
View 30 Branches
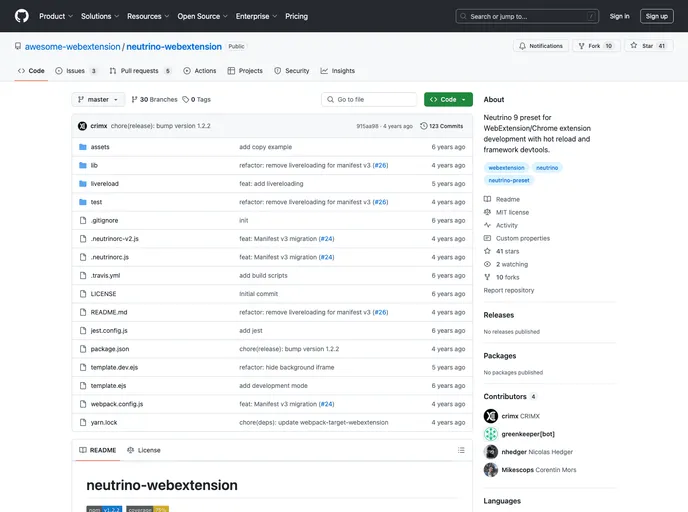click(154, 100)
